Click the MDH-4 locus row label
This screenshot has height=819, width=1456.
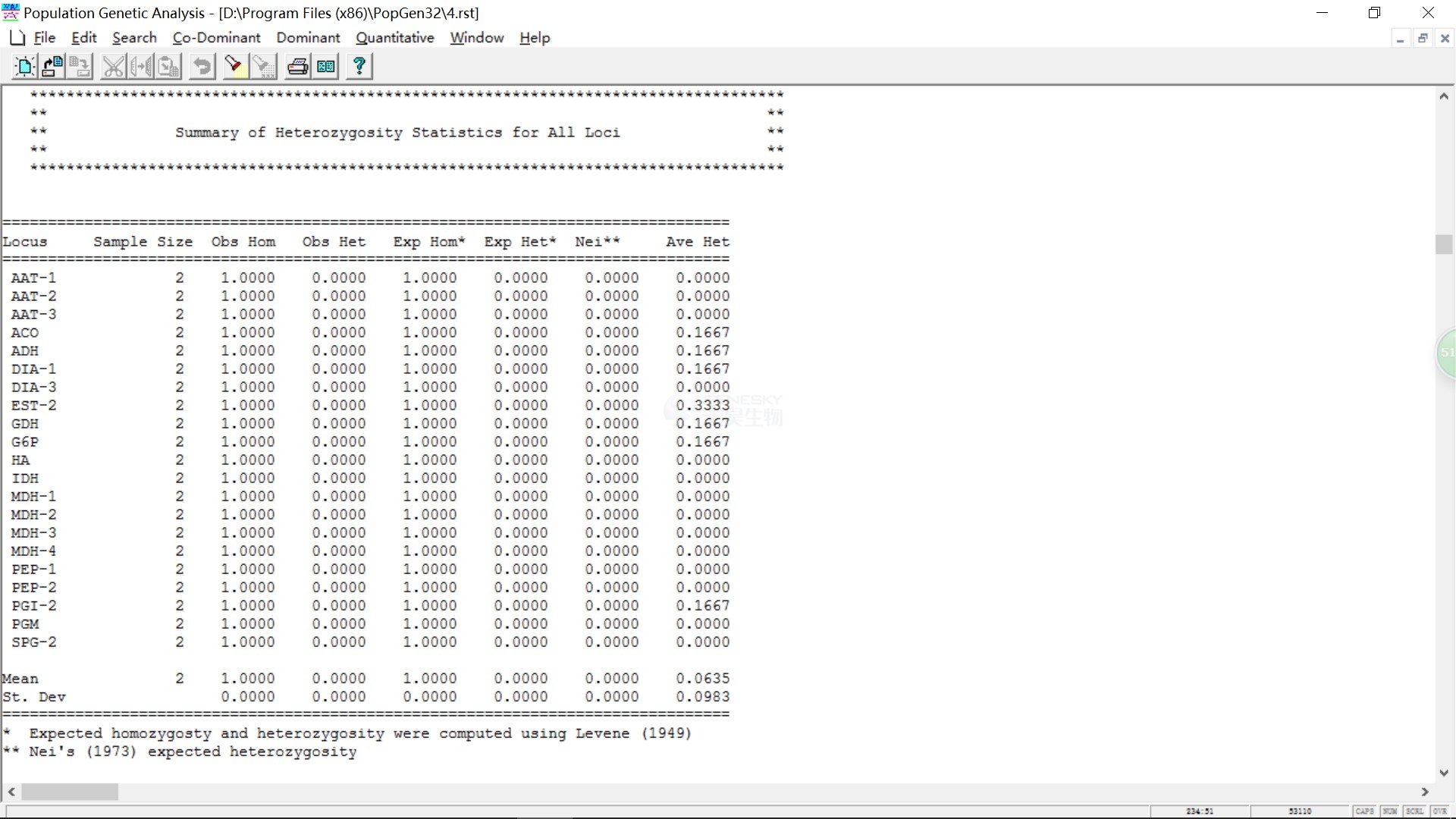(x=34, y=551)
